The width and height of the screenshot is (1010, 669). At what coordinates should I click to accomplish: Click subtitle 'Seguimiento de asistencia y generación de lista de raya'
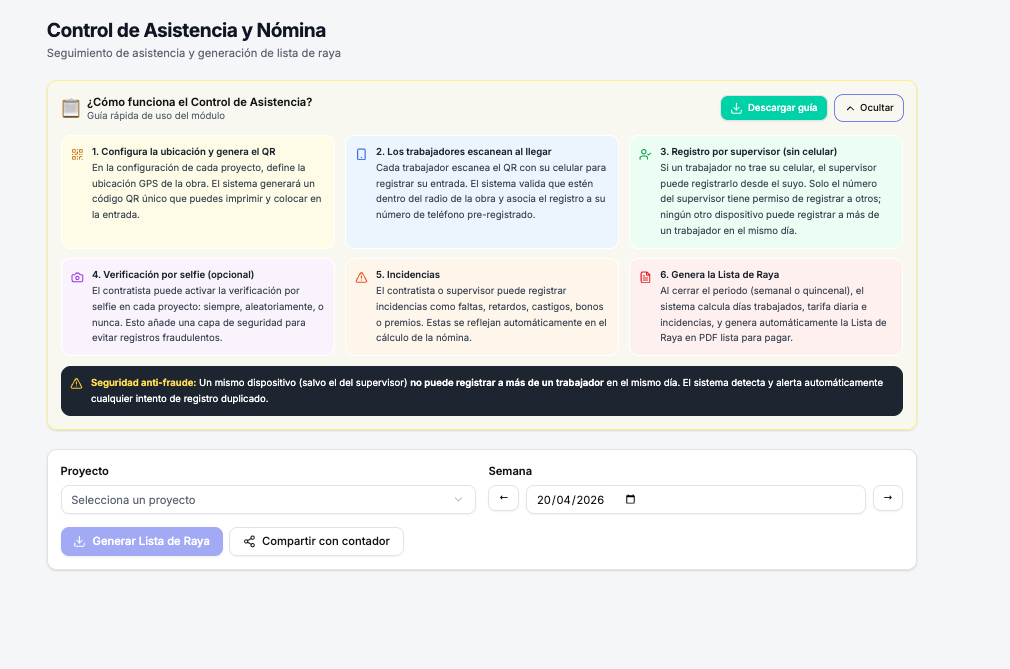194,53
